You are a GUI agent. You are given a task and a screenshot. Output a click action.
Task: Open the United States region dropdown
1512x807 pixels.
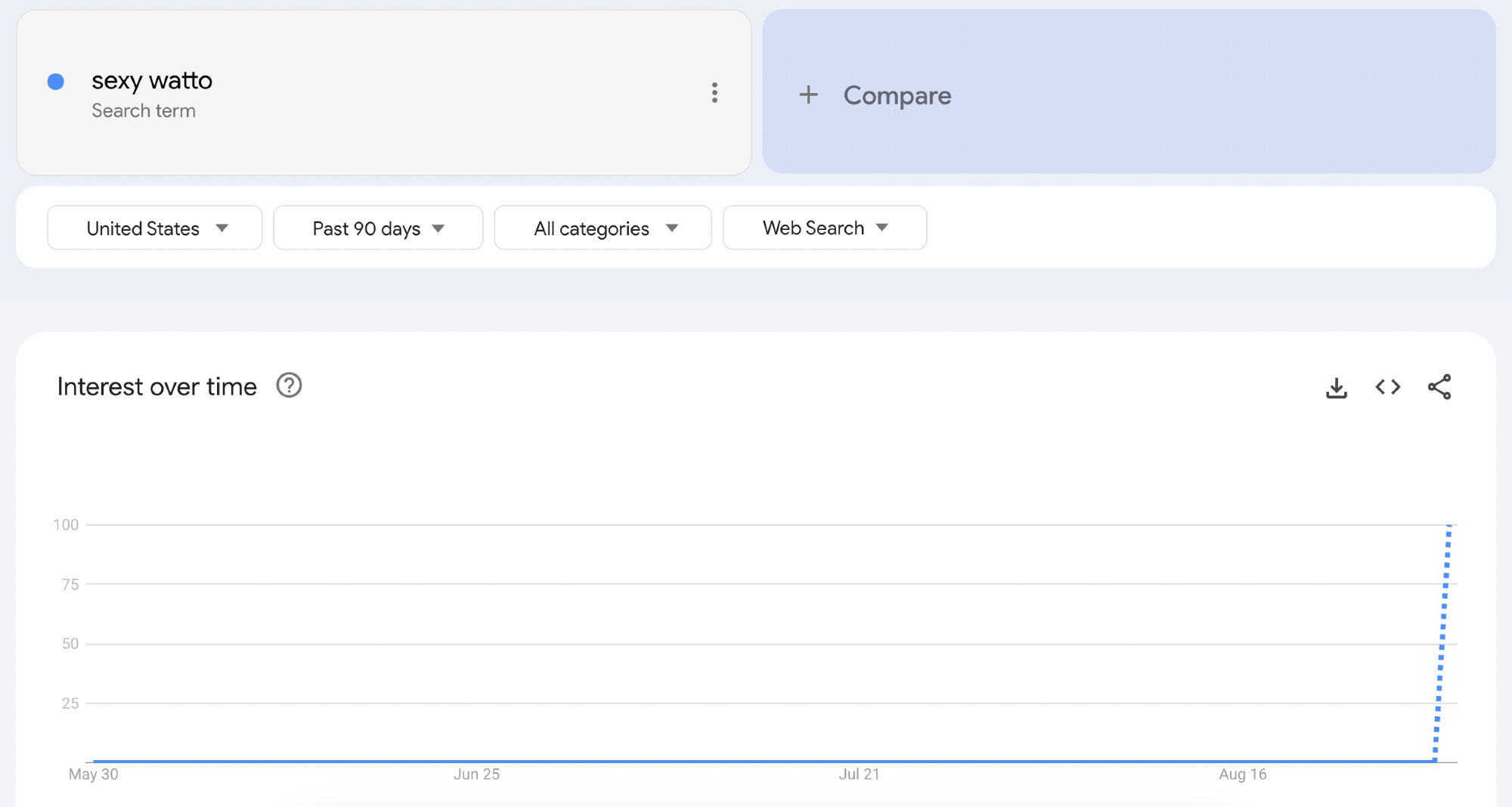pos(155,228)
